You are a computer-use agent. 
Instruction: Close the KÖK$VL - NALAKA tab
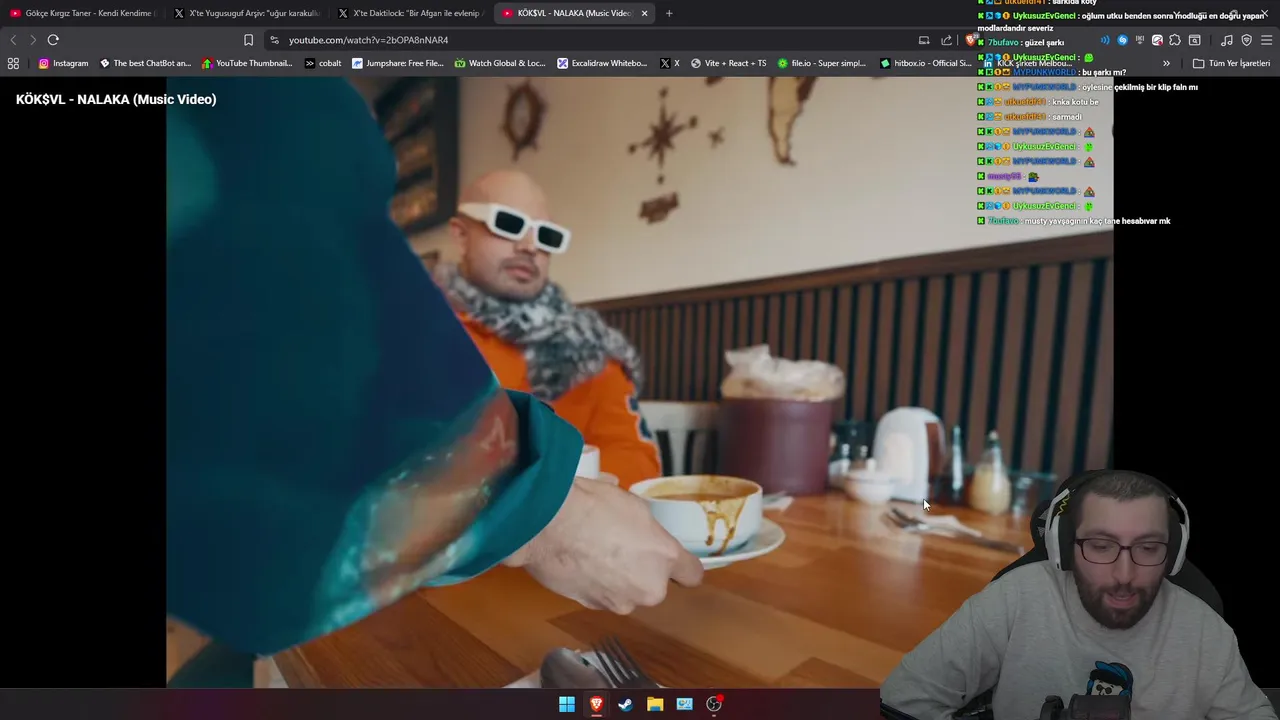(x=644, y=13)
